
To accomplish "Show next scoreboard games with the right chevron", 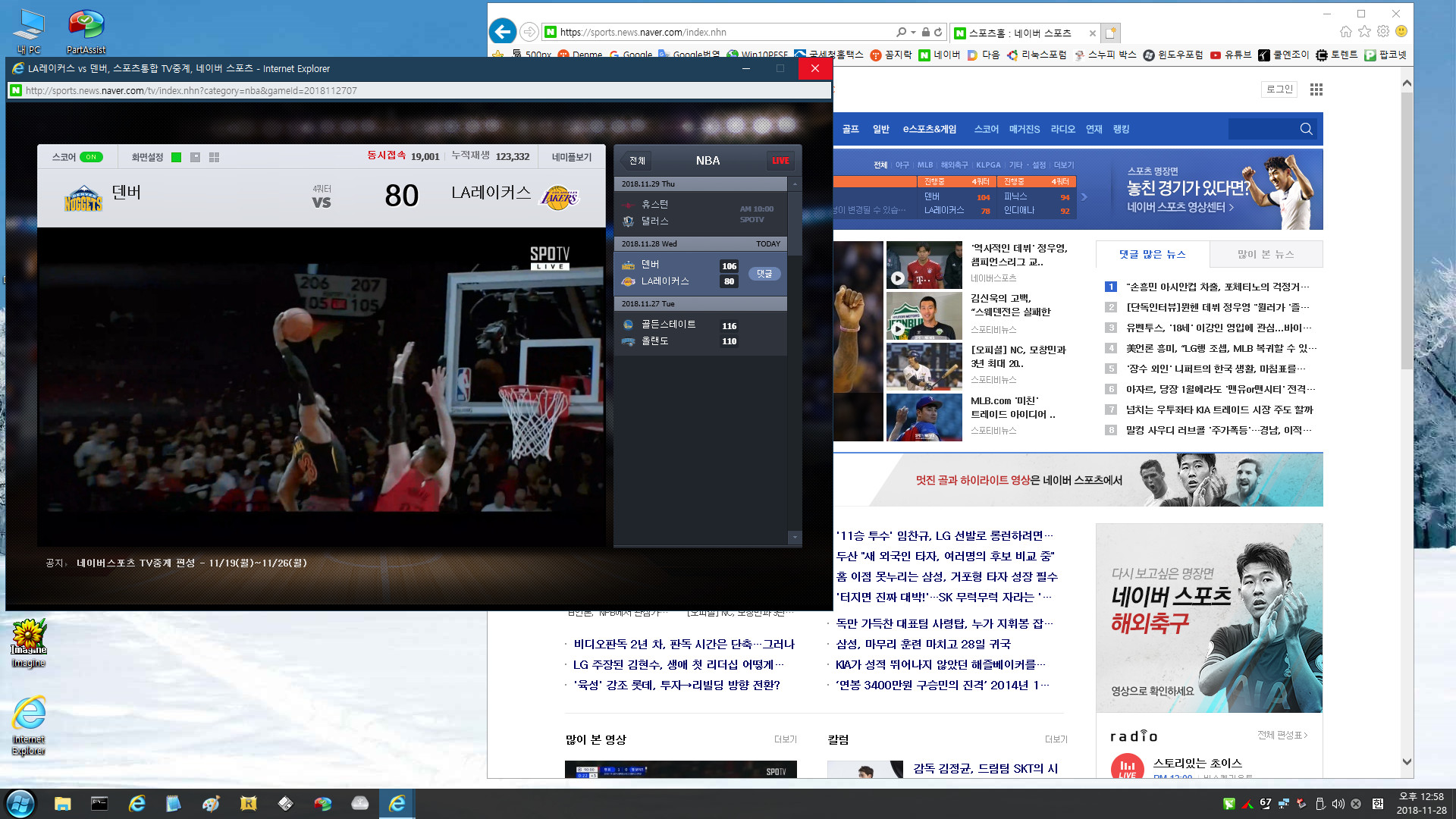I will point(1084,196).
